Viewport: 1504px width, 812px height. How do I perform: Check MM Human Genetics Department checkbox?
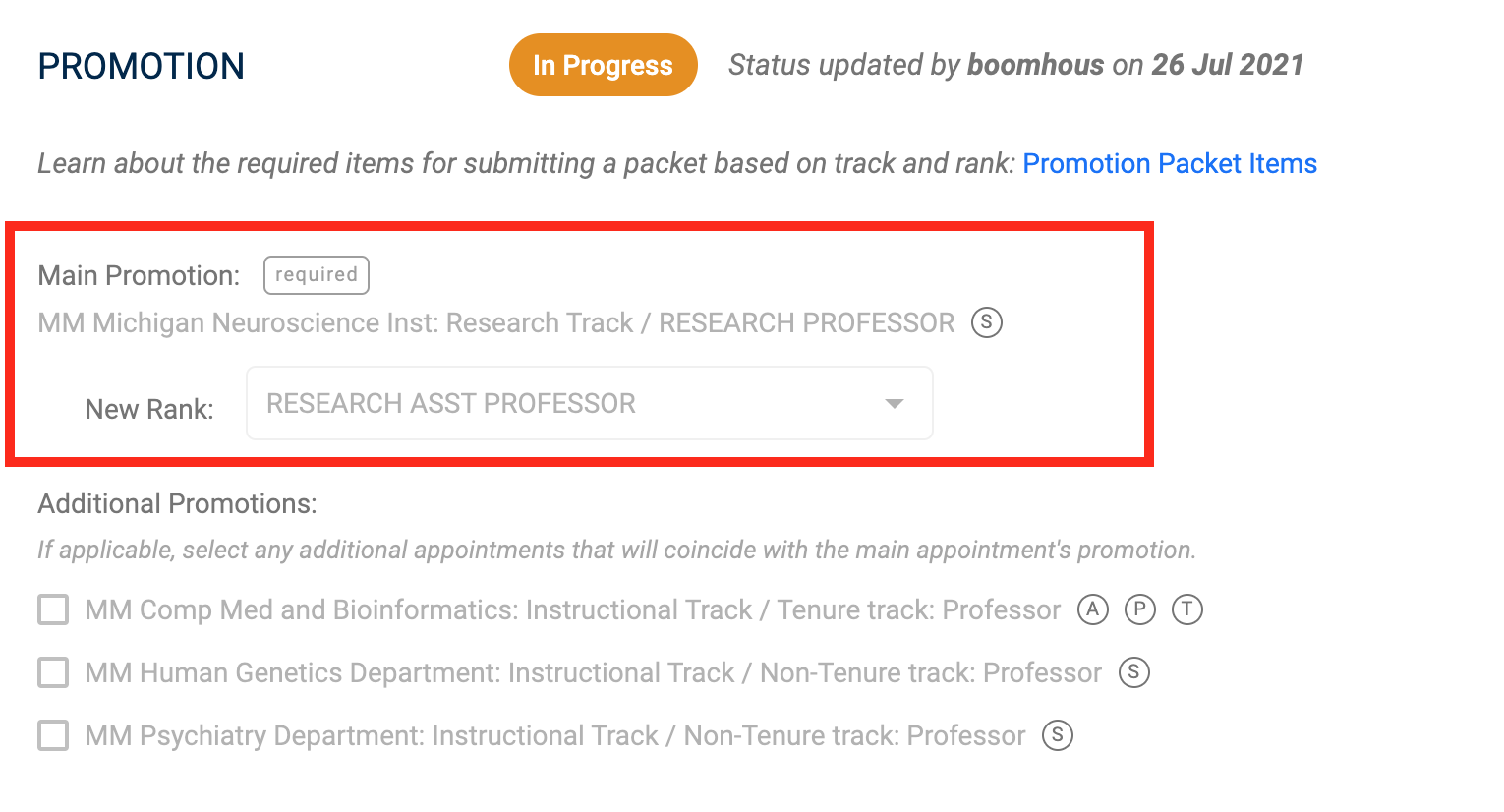pos(53,672)
